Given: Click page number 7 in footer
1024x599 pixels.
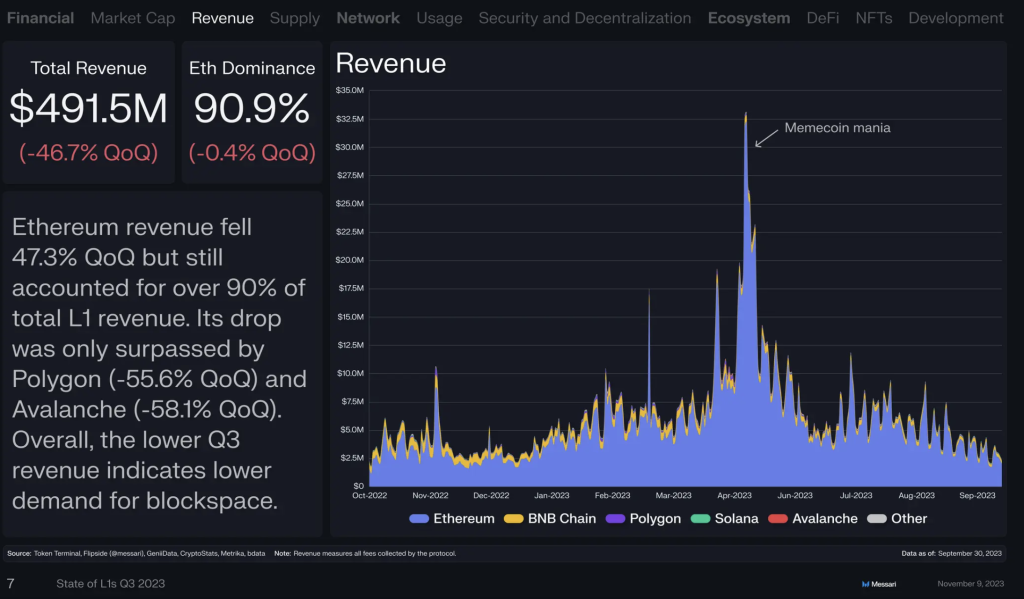Looking at the screenshot, I should pos(10,583).
